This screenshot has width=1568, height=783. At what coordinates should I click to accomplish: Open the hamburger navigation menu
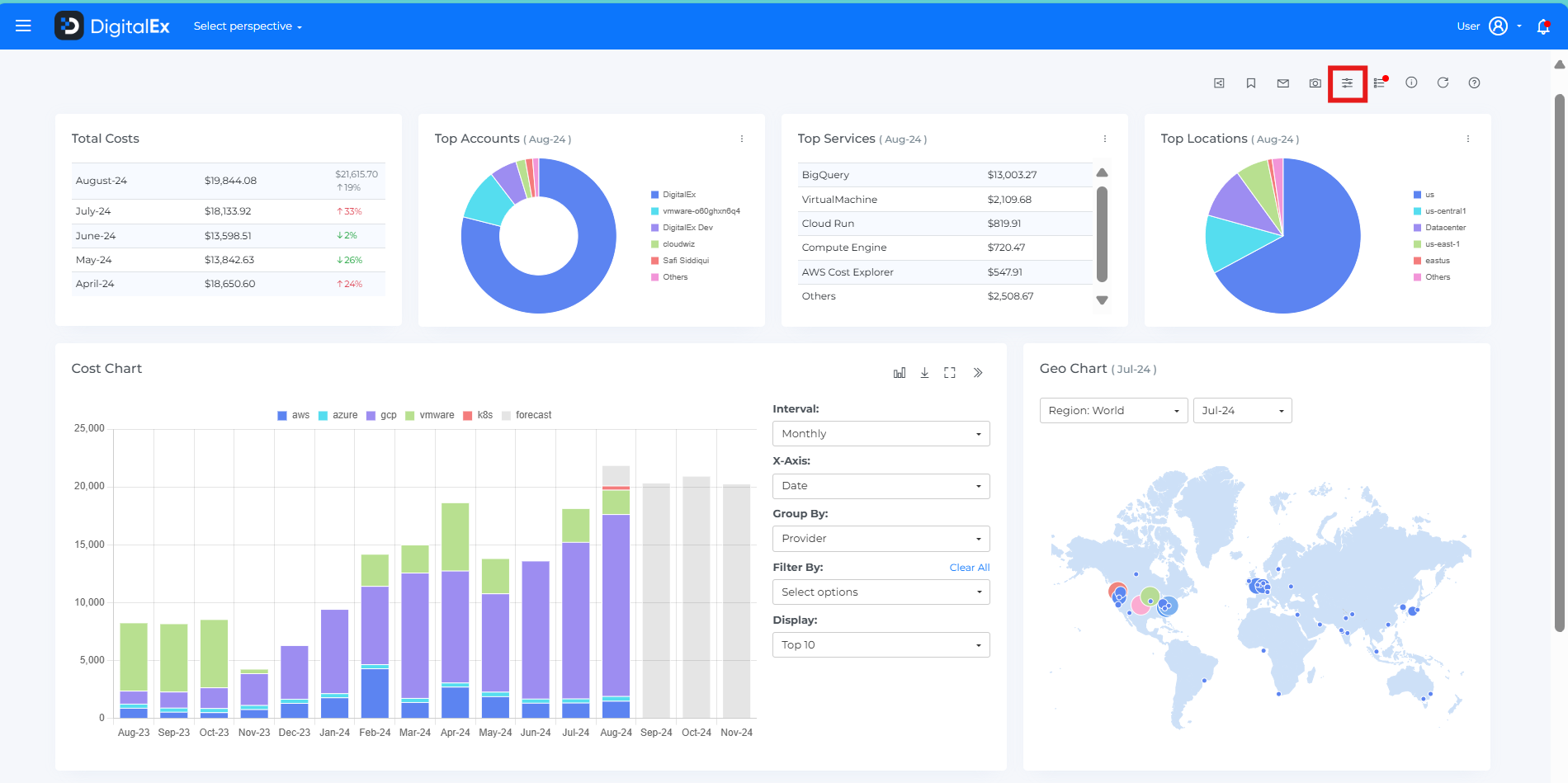[23, 26]
